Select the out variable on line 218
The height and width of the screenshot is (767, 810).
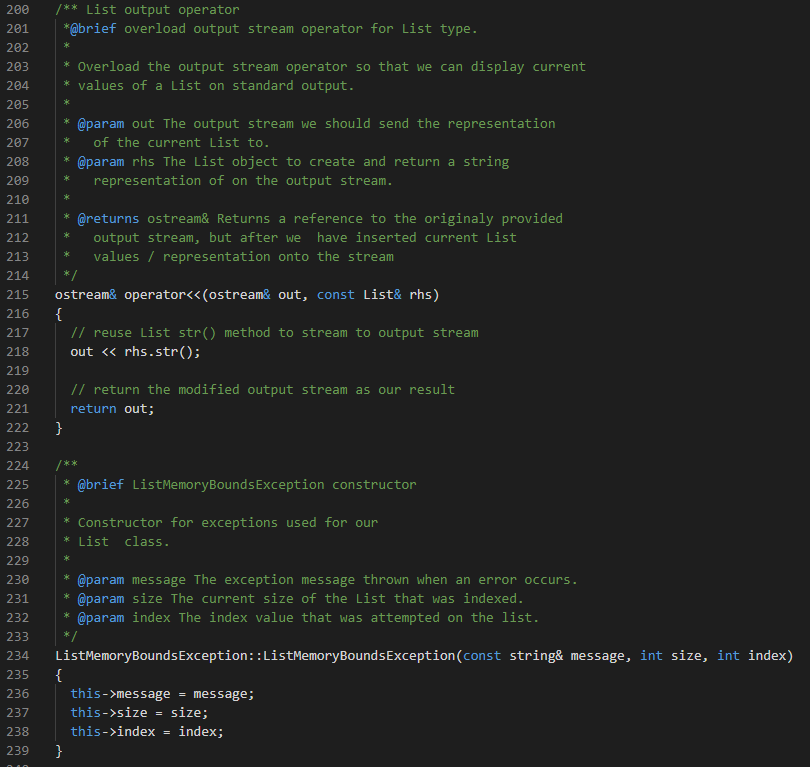click(81, 351)
